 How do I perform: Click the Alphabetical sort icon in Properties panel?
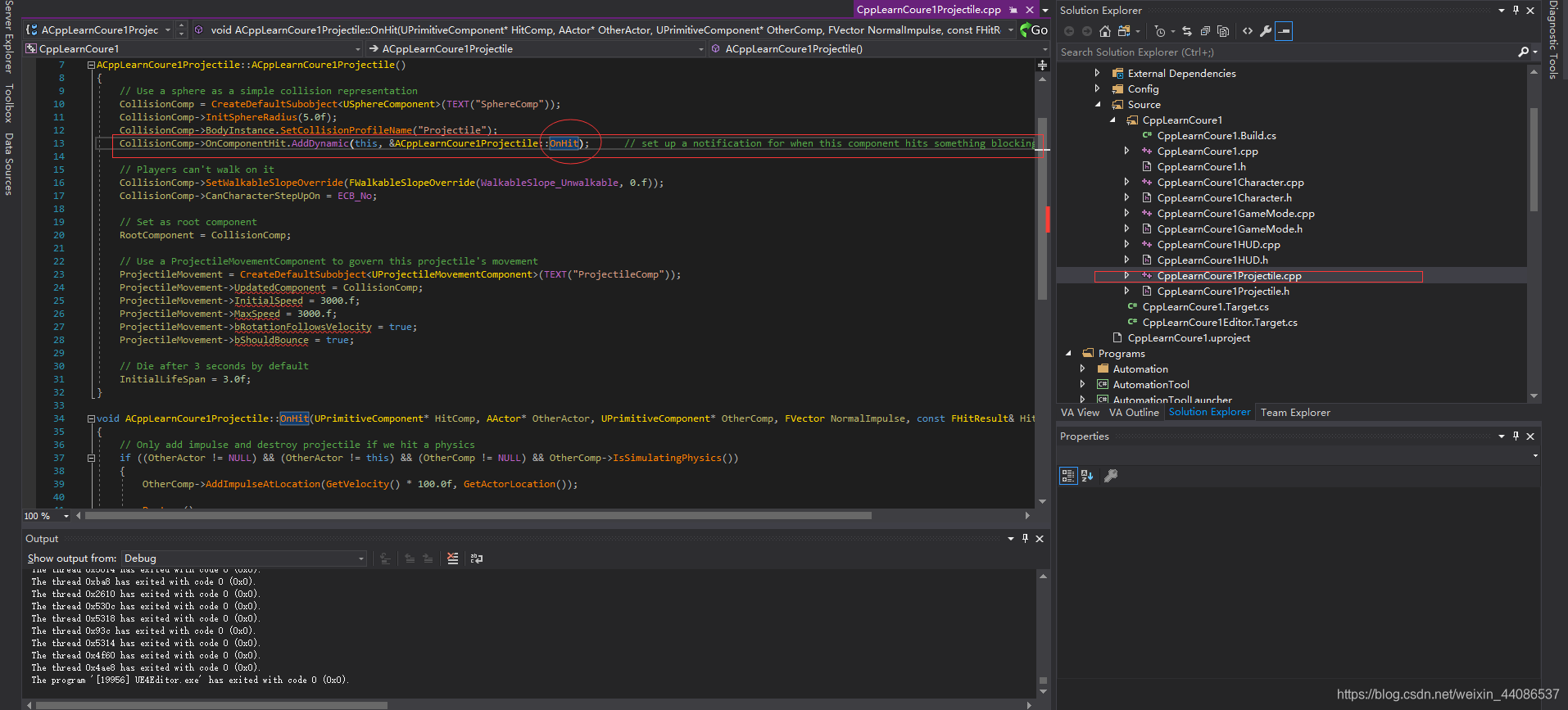tap(1087, 476)
